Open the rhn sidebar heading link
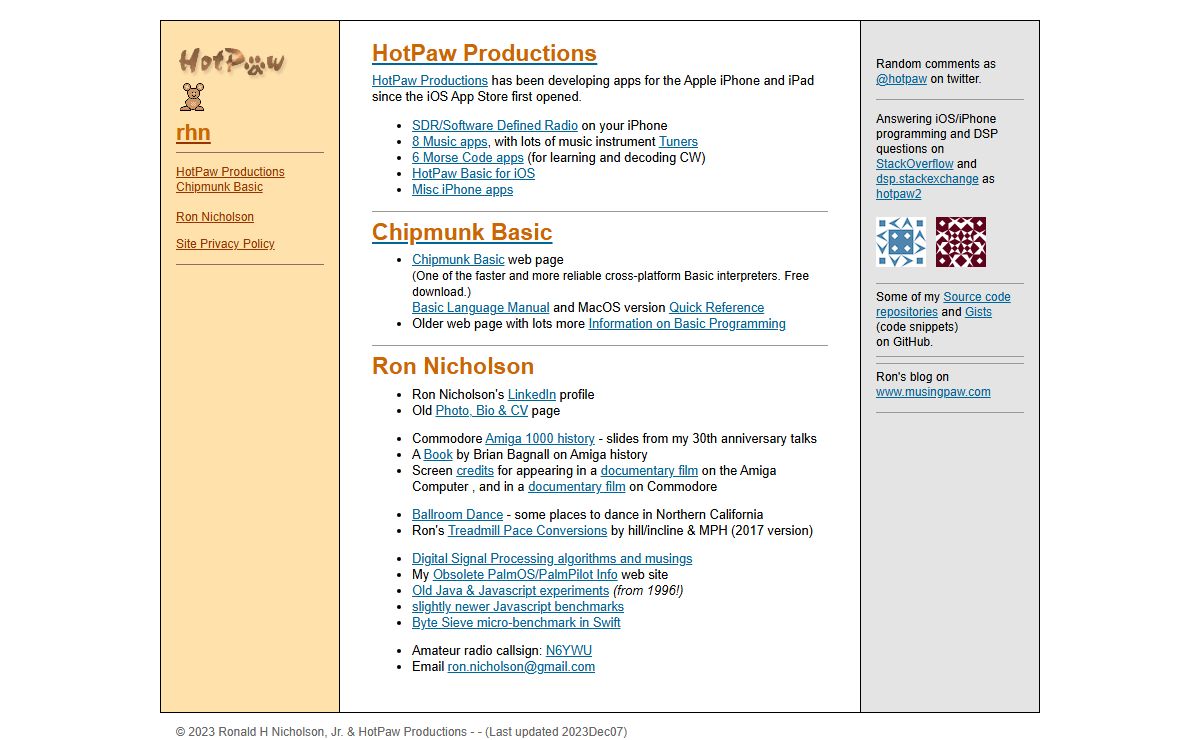This screenshot has width=1200, height=740. tap(193, 133)
